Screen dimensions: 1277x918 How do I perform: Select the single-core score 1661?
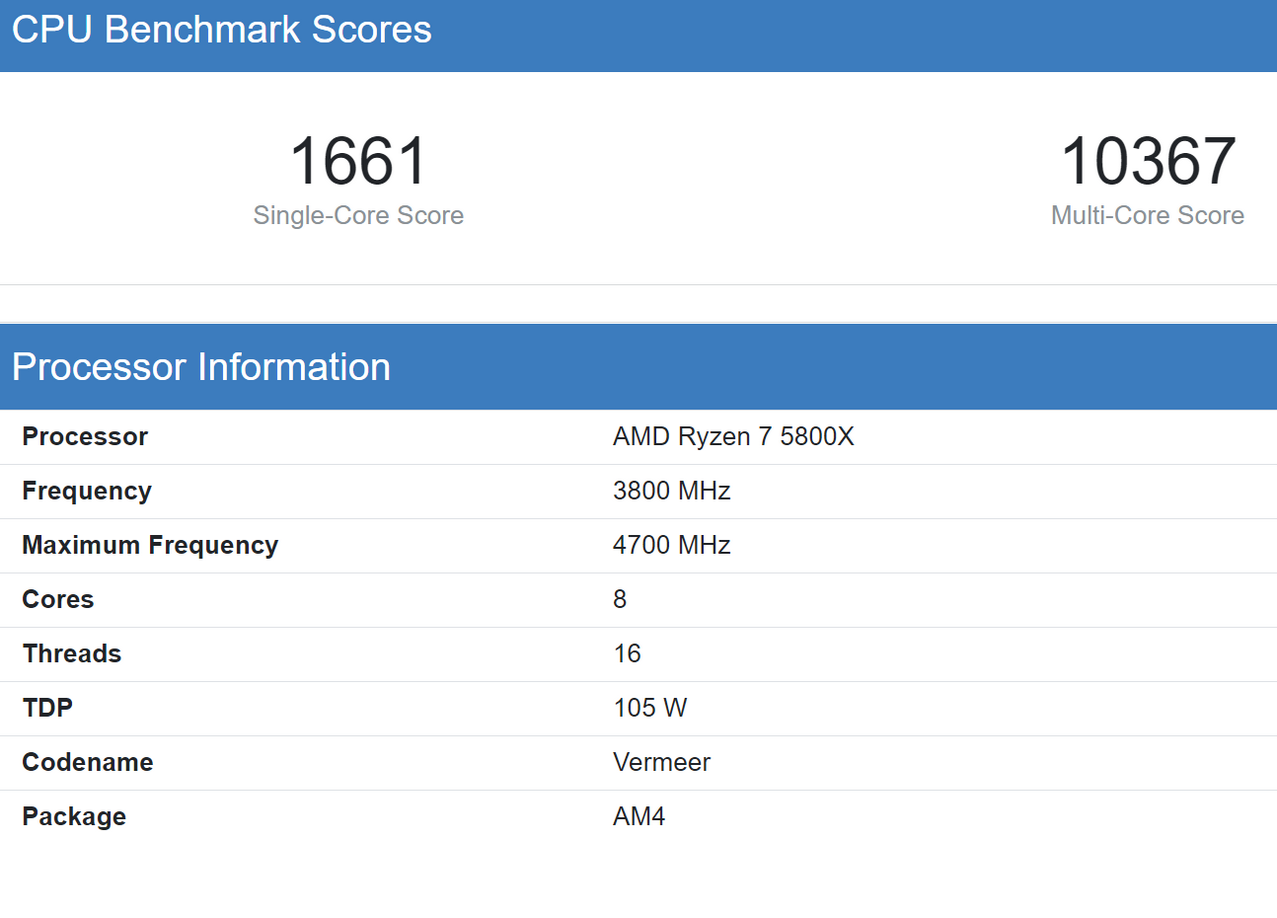click(x=358, y=162)
